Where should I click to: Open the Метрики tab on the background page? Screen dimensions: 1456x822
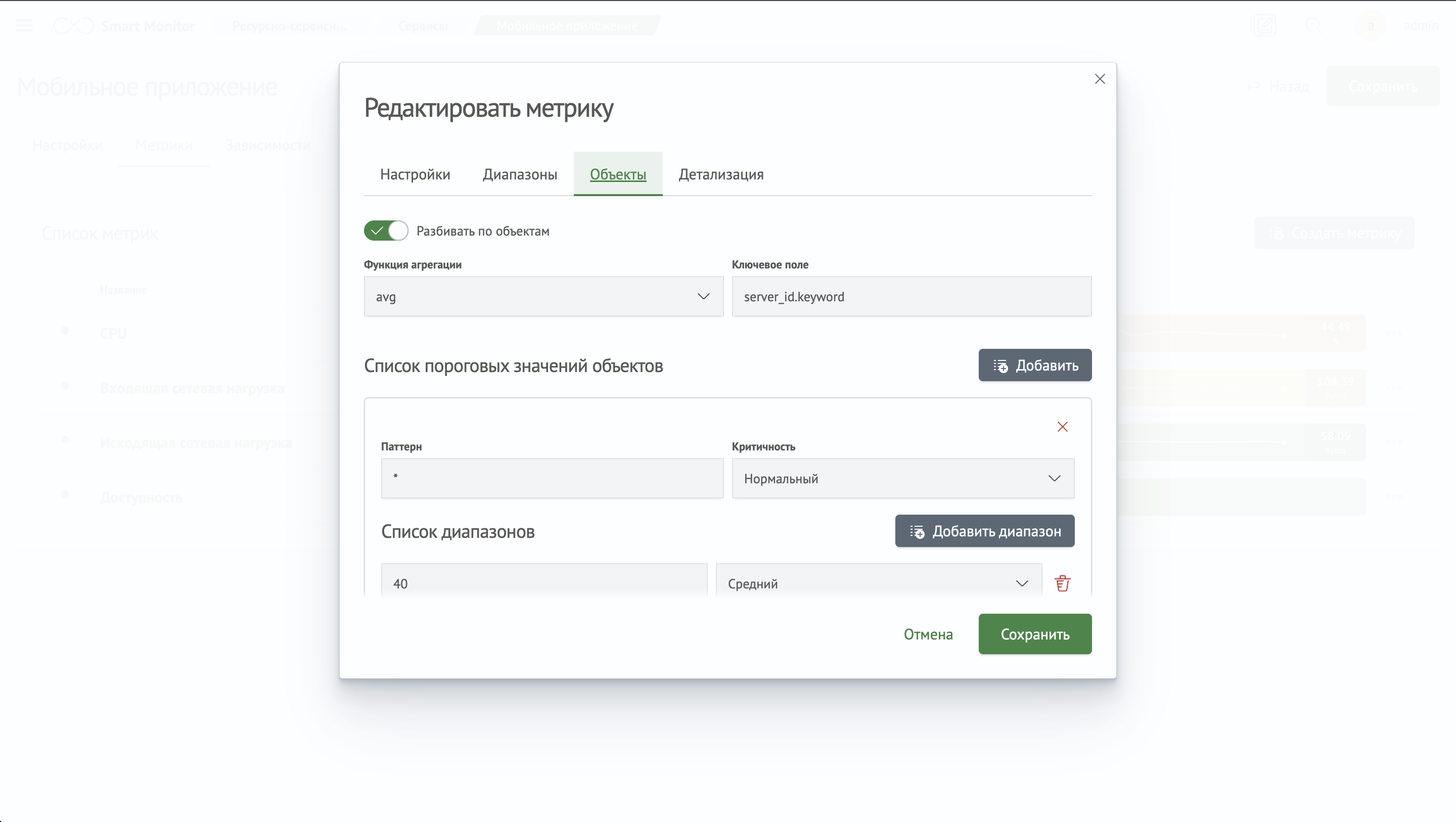(x=164, y=145)
